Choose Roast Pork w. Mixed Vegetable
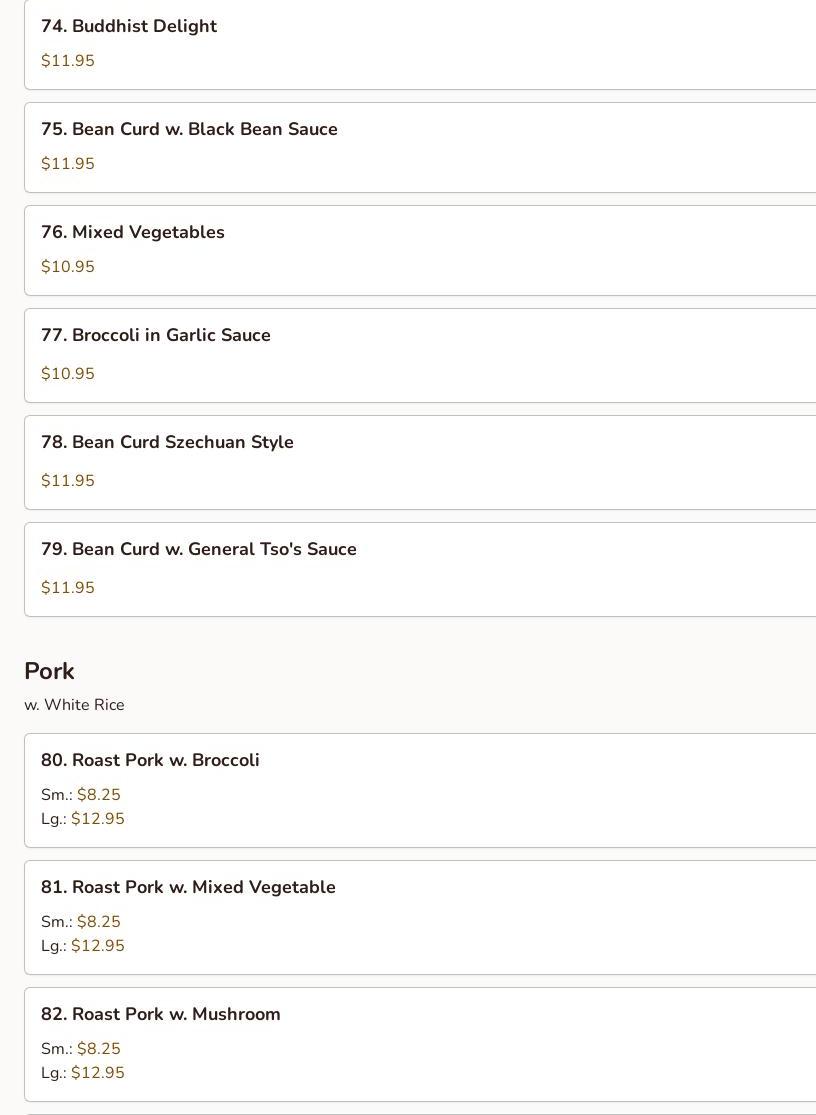 [188, 888]
